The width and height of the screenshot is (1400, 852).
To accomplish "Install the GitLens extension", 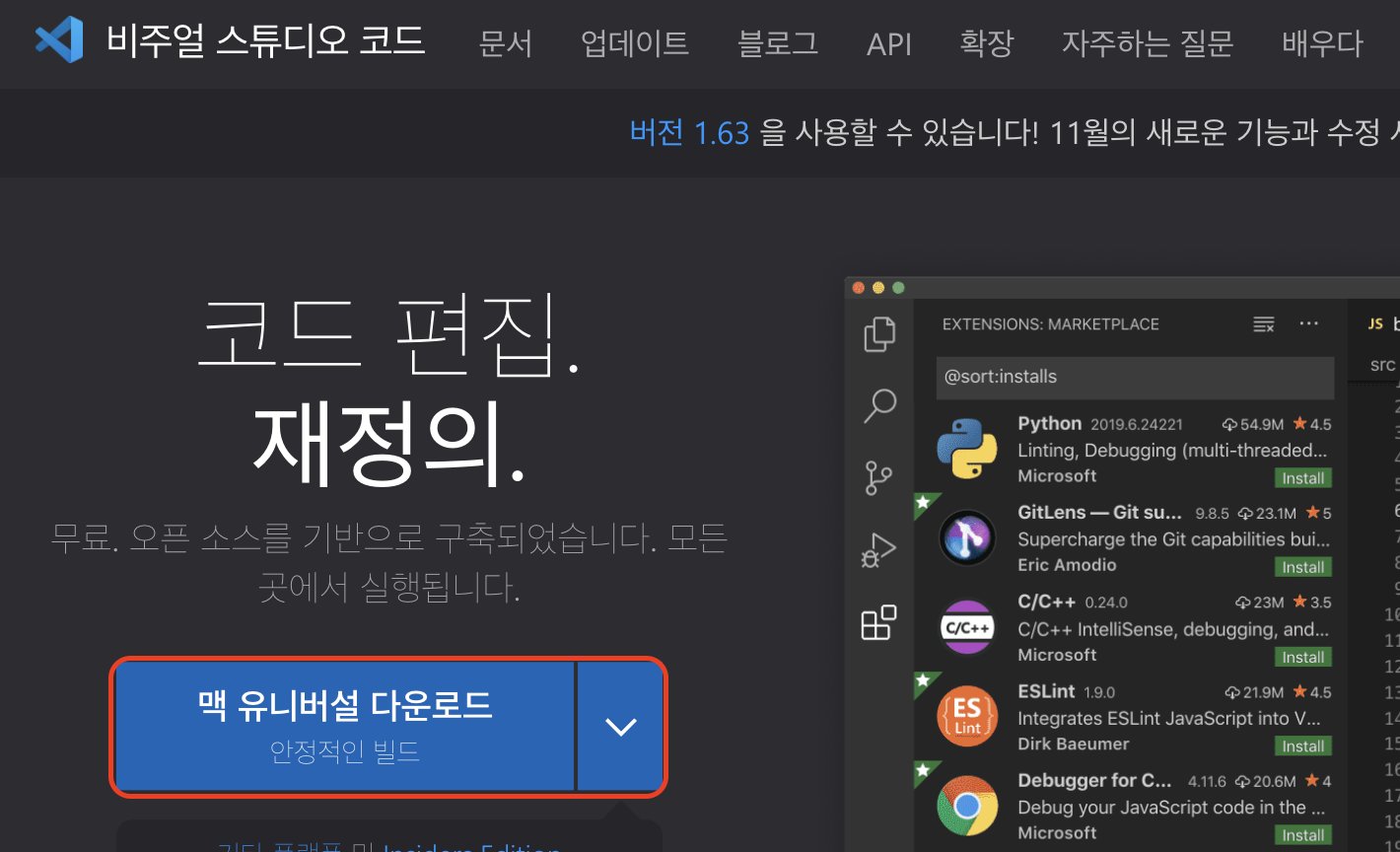I will 1303,567.
